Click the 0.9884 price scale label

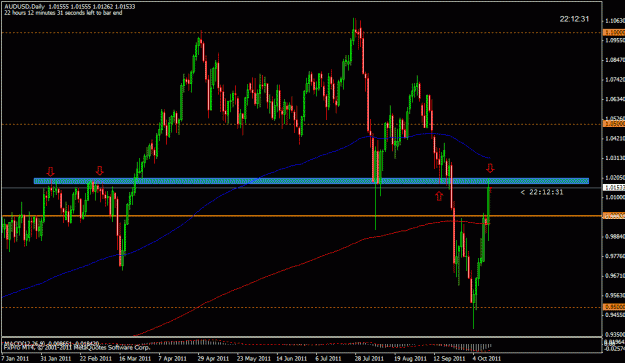[615, 236]
